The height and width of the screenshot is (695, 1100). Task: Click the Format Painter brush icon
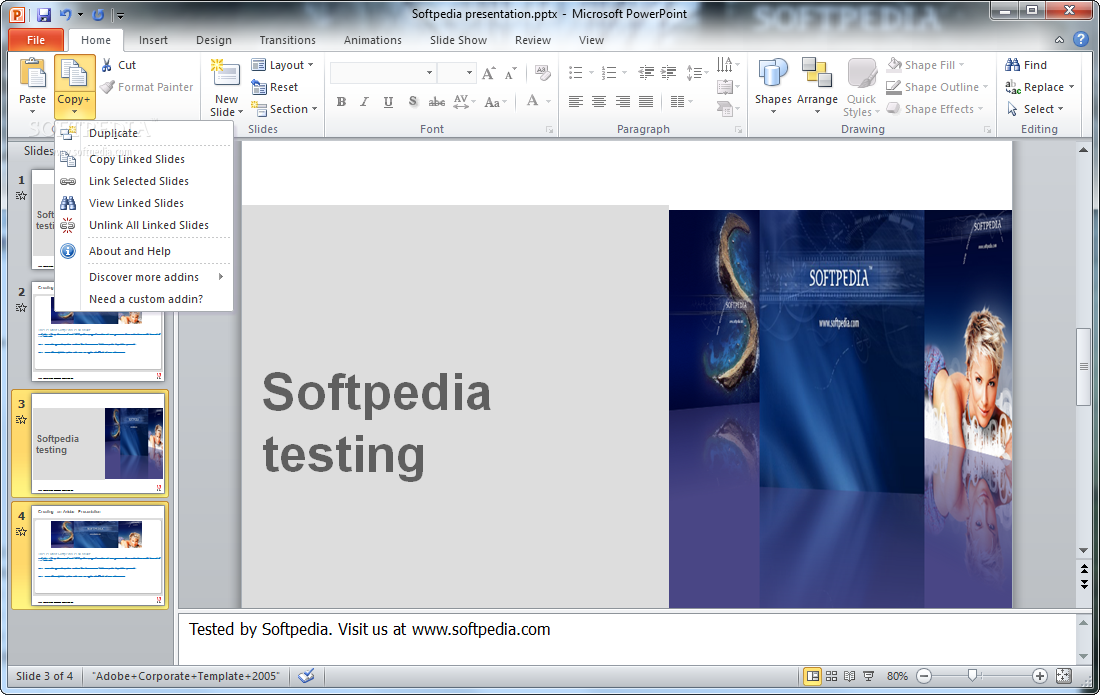[107, 87]
